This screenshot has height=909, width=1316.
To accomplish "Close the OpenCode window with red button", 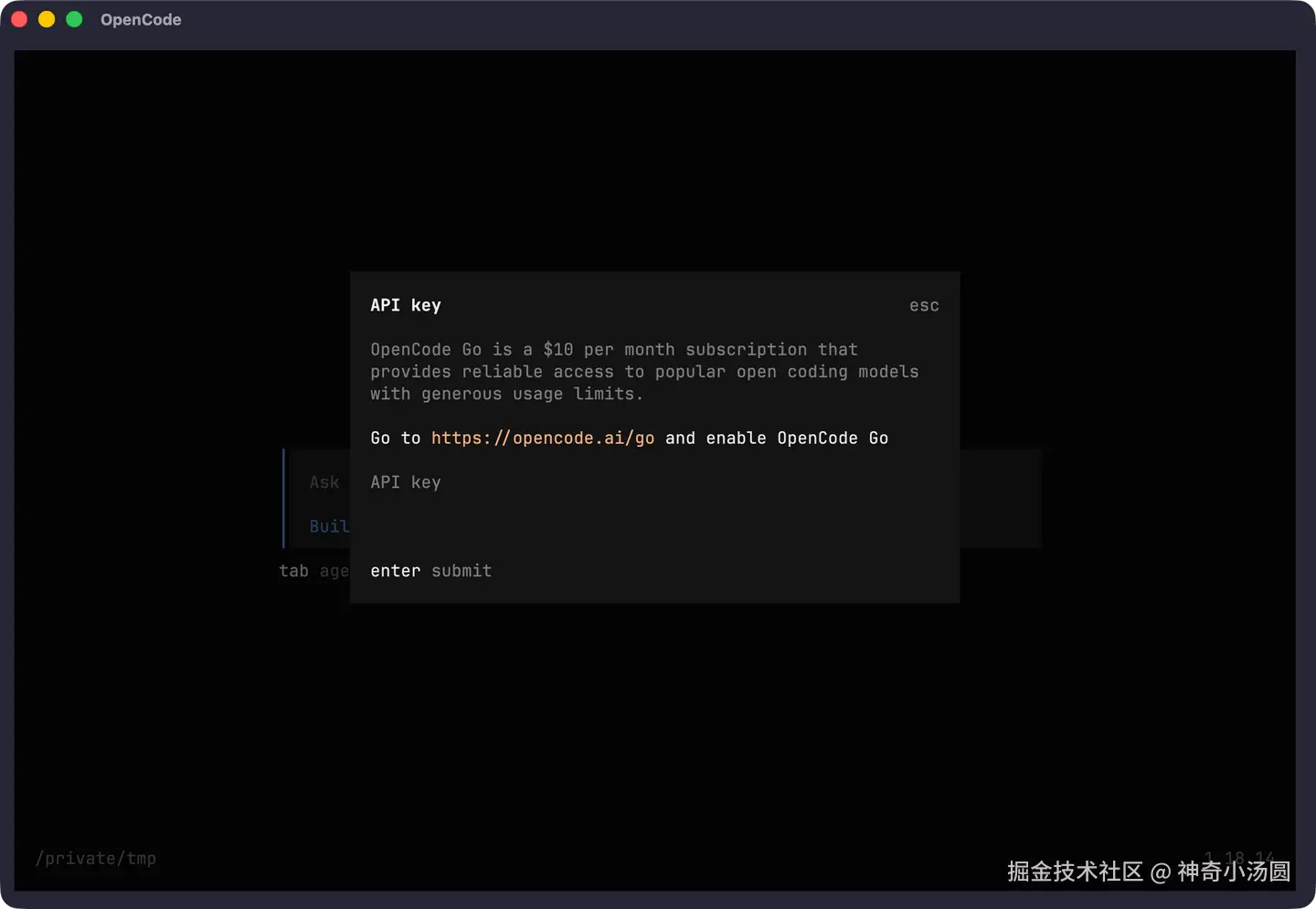I will (x=19, y=19).
